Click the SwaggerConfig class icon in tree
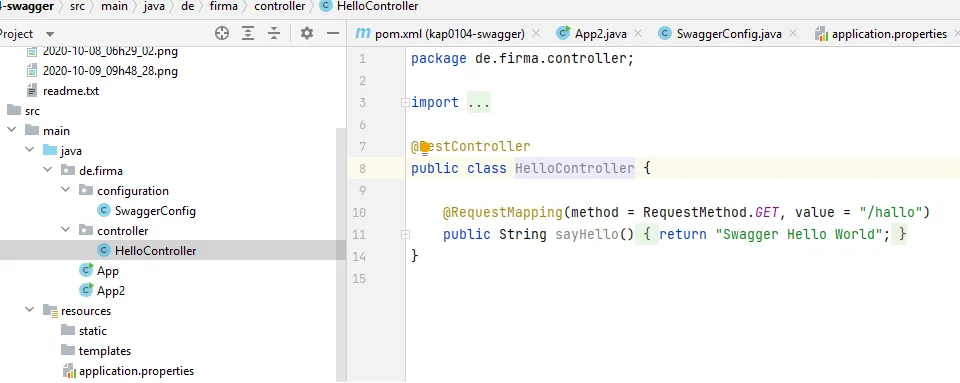 [x=105, y=210]
